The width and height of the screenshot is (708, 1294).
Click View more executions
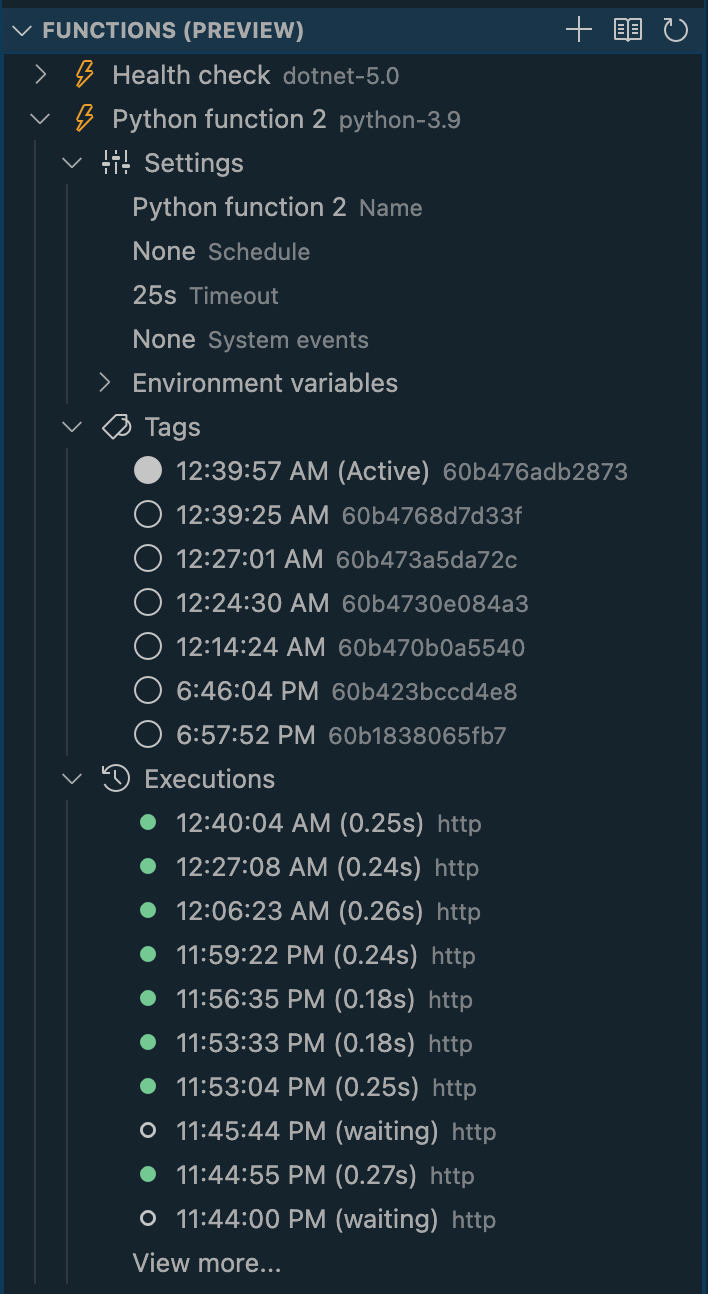[x=206, y=1263]
